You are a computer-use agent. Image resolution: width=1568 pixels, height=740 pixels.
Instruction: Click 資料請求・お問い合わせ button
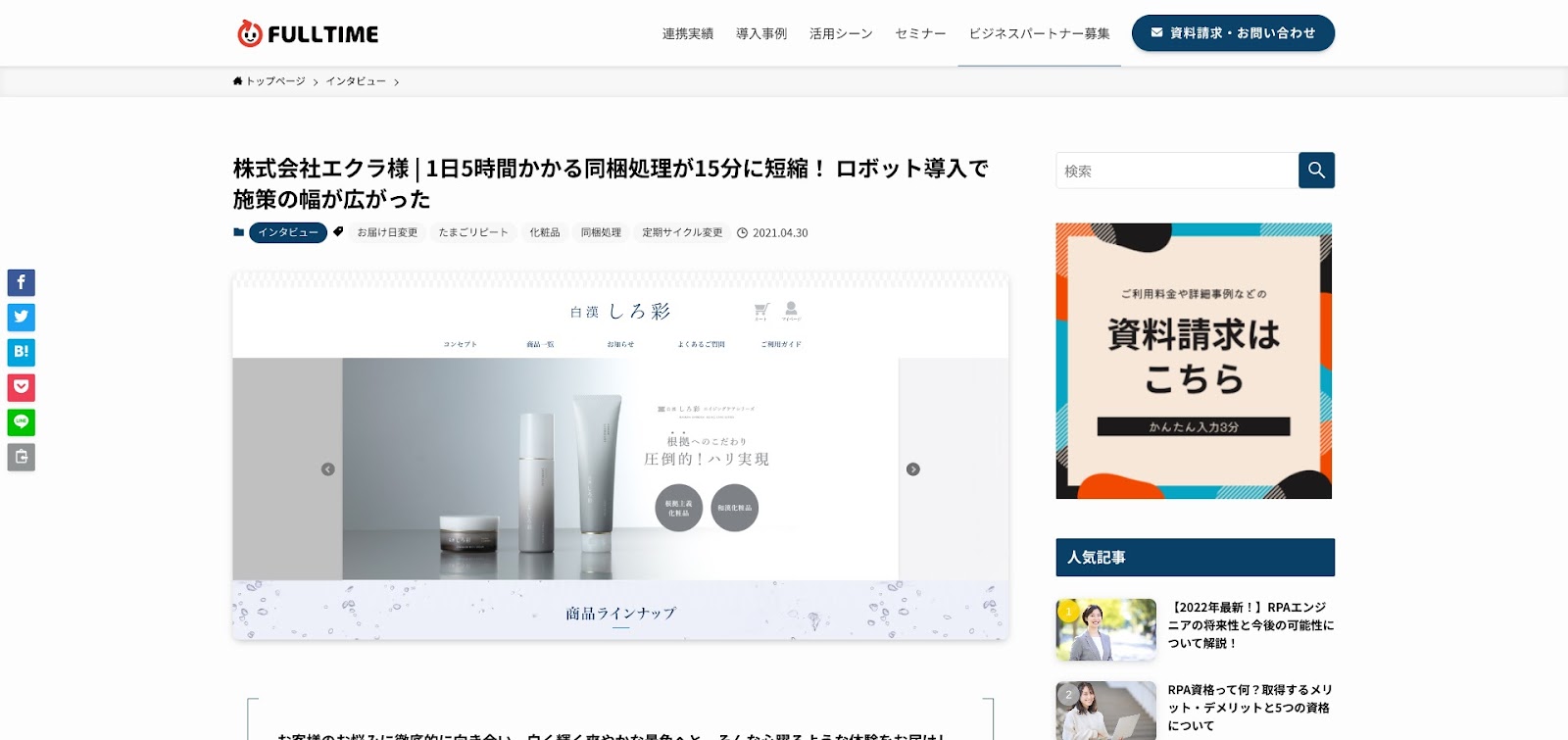point(1233,33)
